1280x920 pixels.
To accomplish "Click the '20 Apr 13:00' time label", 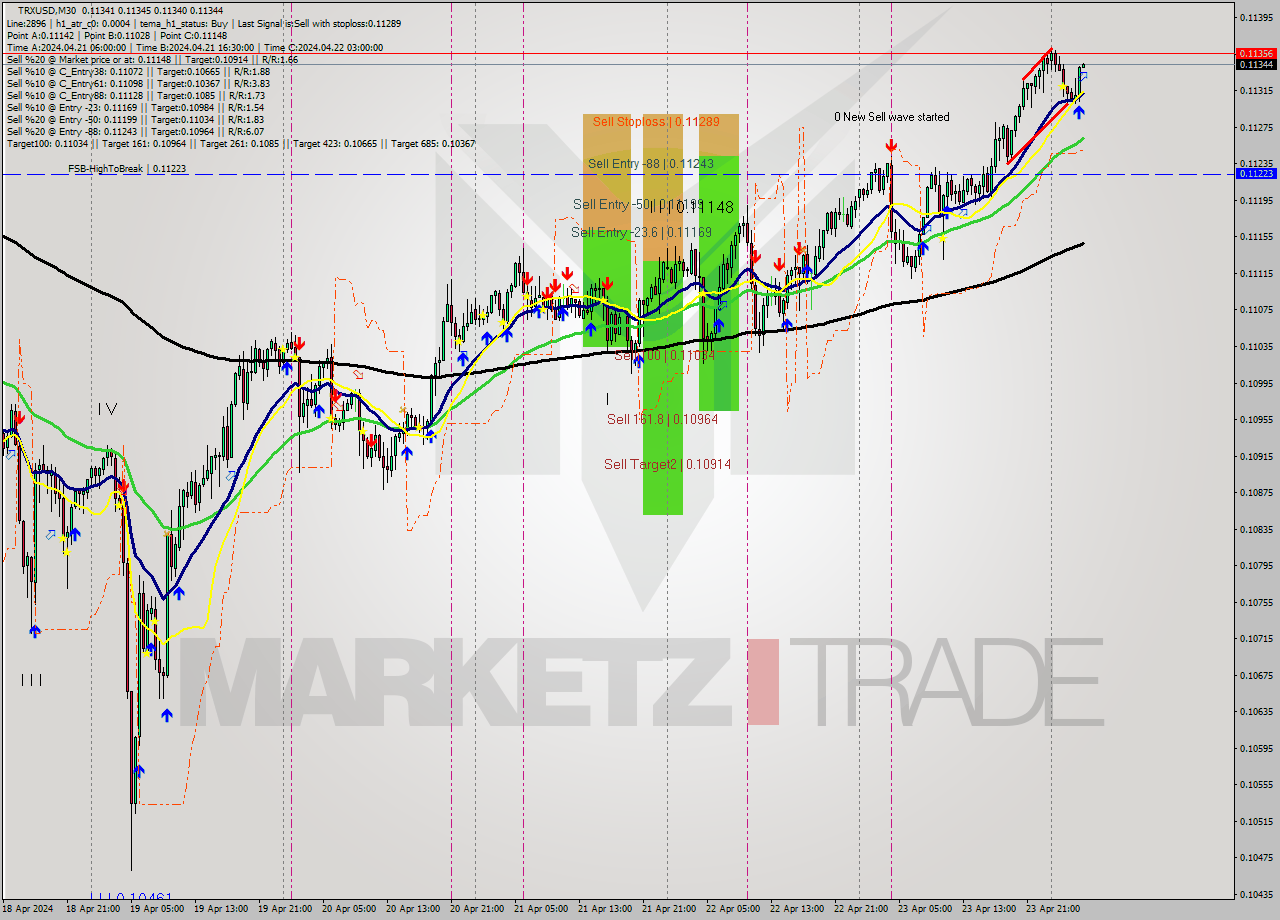I will coord(413,909).
